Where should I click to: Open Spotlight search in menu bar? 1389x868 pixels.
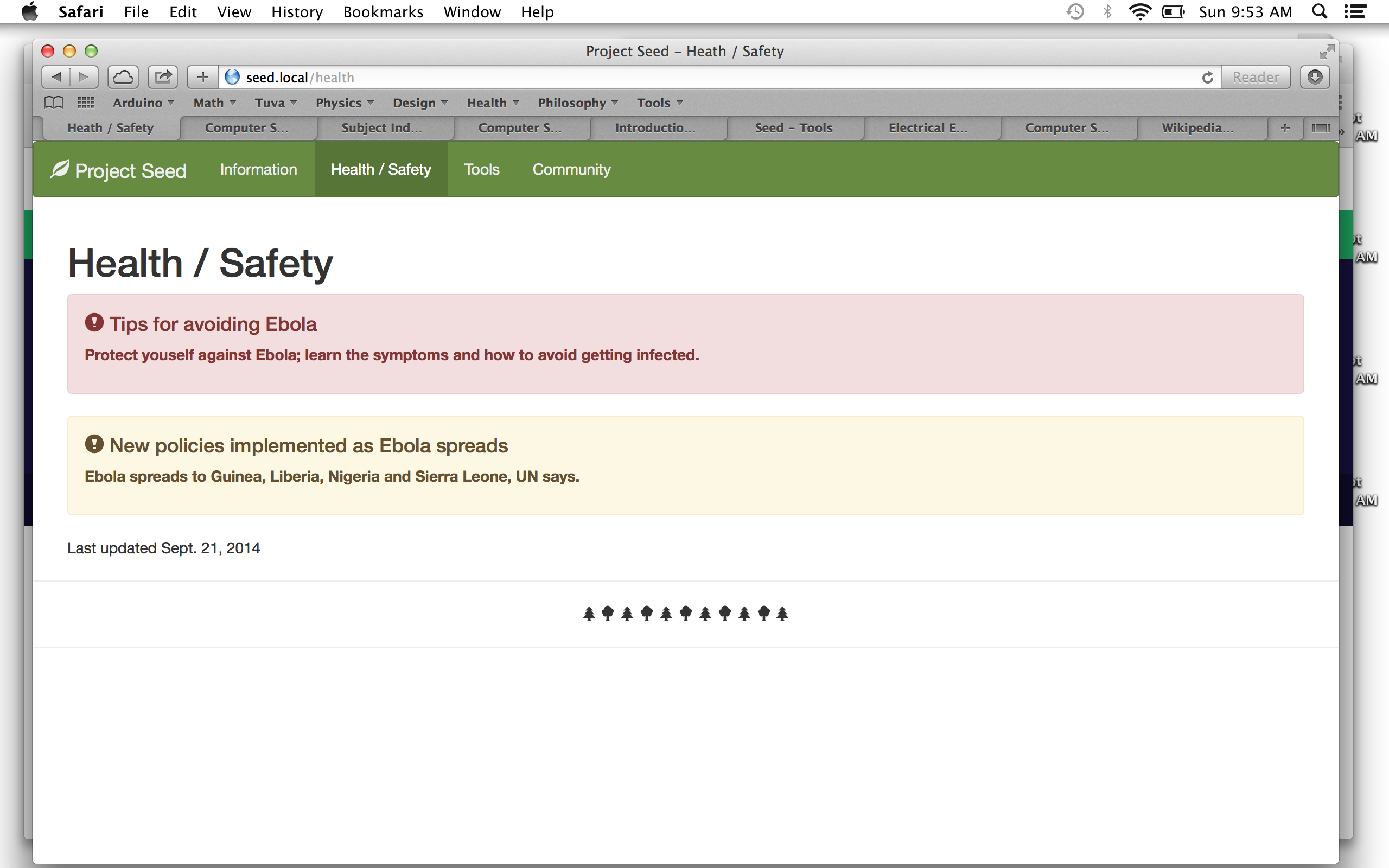(1320, 12)
